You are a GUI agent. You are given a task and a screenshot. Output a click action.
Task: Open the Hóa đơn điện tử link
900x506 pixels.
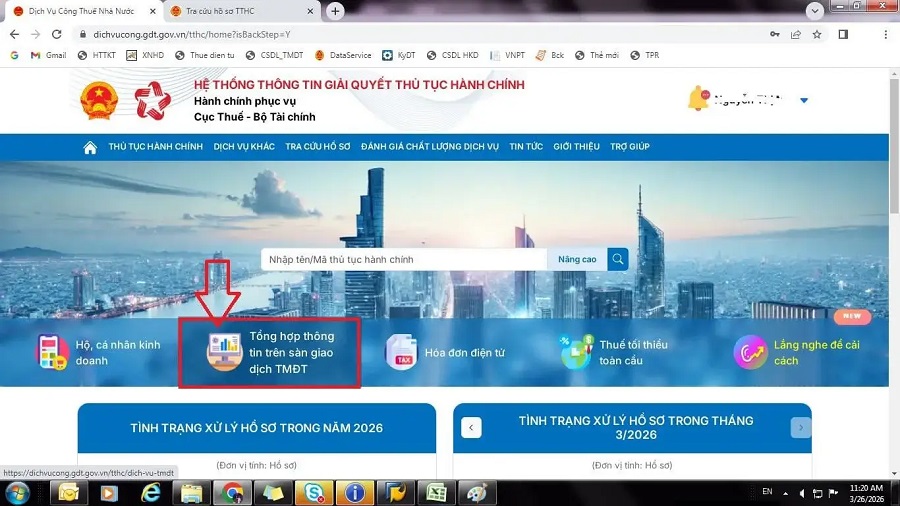(x=465, y=353)
